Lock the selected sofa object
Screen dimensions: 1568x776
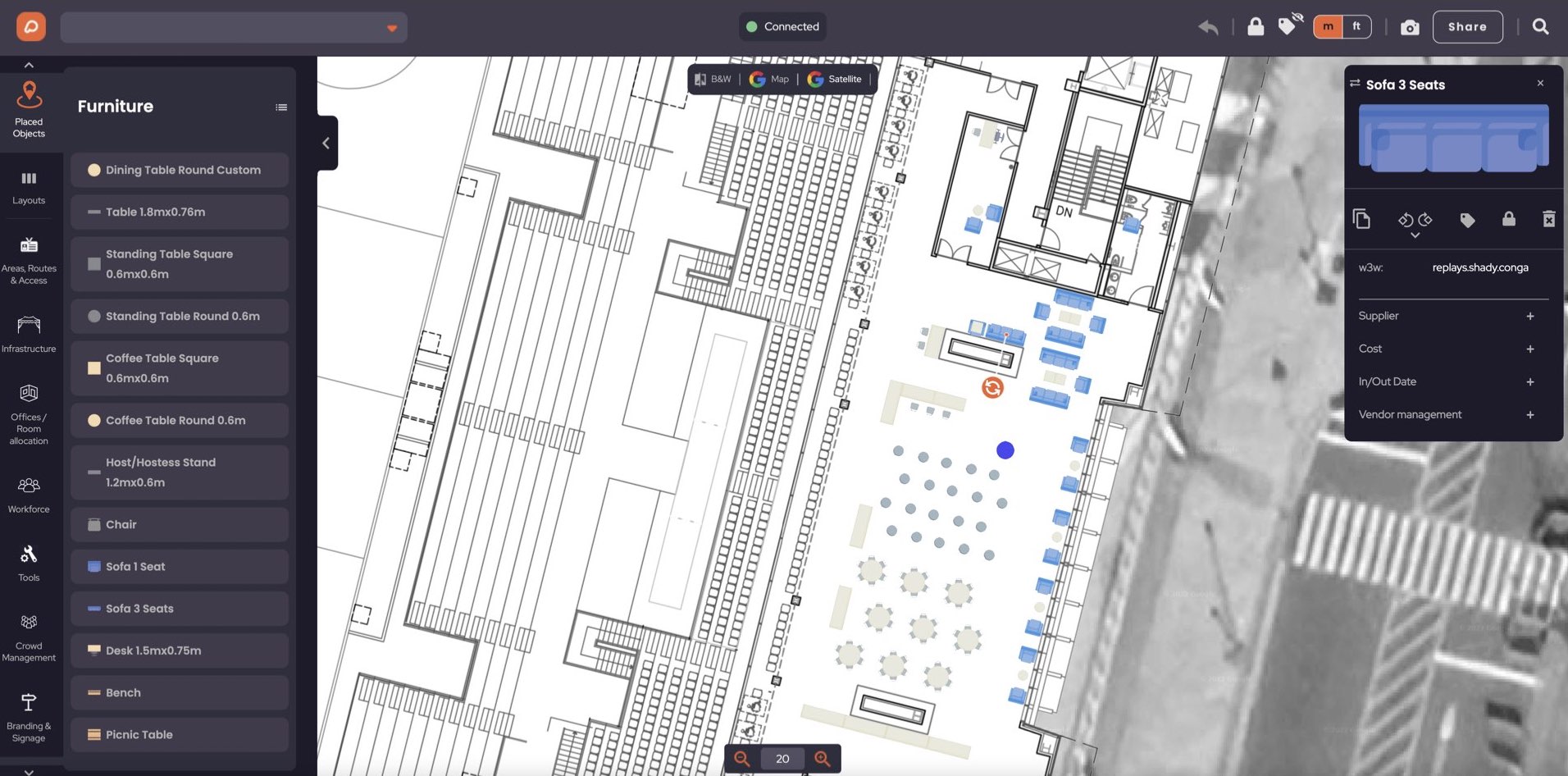point(1508,219)
